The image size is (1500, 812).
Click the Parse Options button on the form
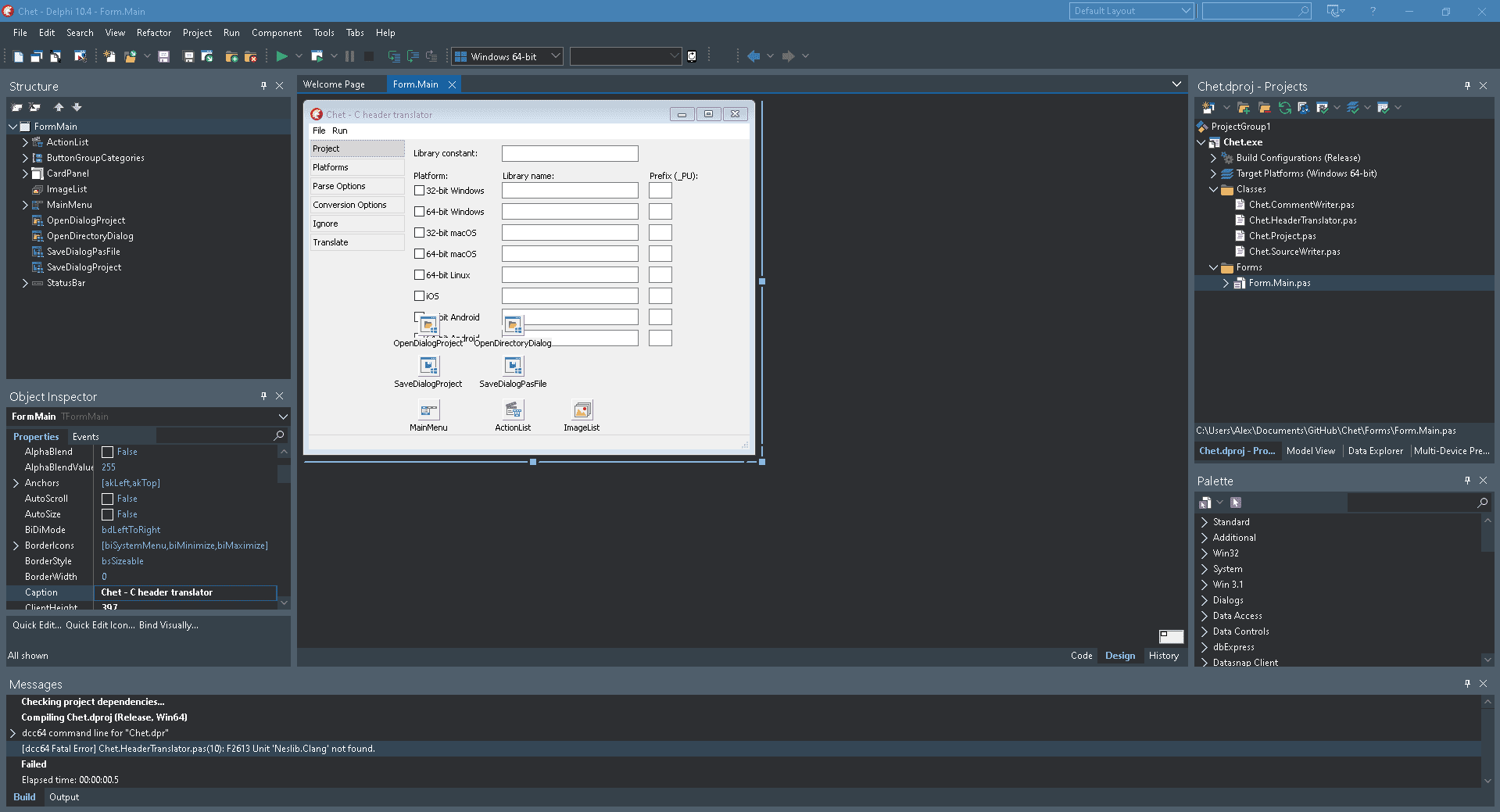click(357, 186)
